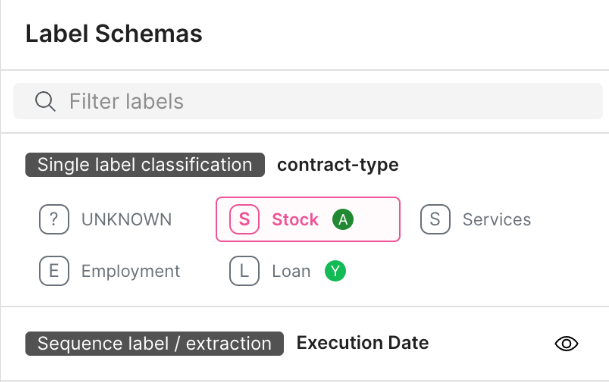
Task: Click the Single label classification tag
Action: (x=145, y=165)
